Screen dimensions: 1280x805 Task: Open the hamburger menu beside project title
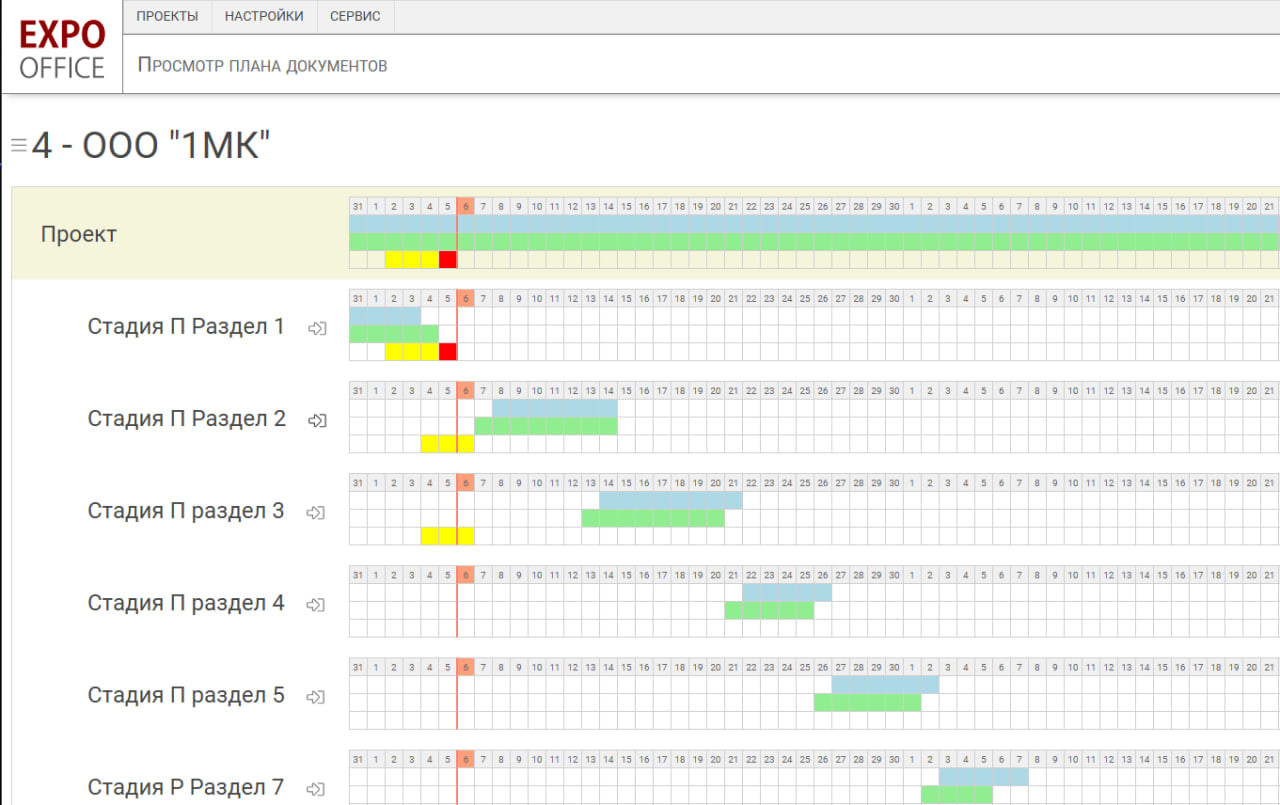(18, 145)
